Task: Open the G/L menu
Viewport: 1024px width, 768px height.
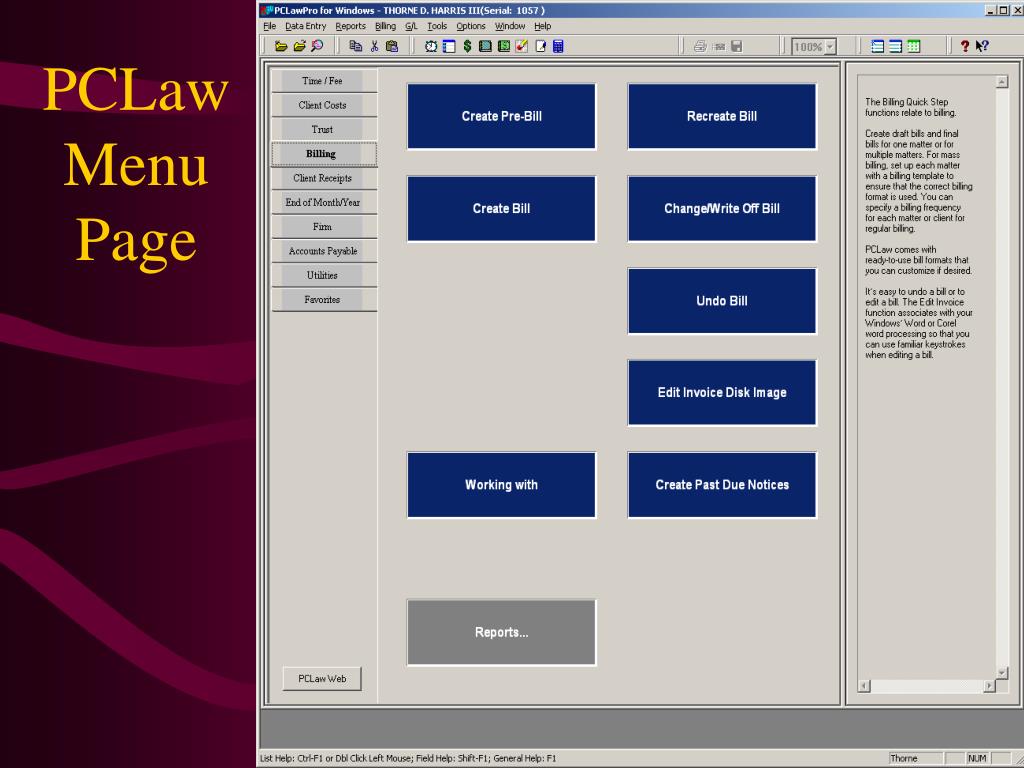Action: pyautogui.click(x=411, y=26)
